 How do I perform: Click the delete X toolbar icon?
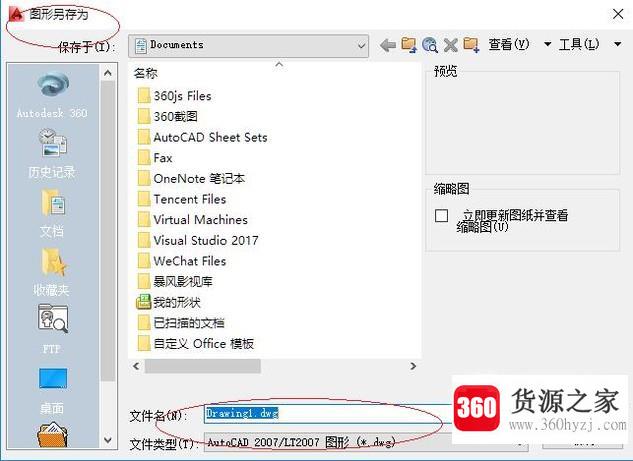pos(451,45)
